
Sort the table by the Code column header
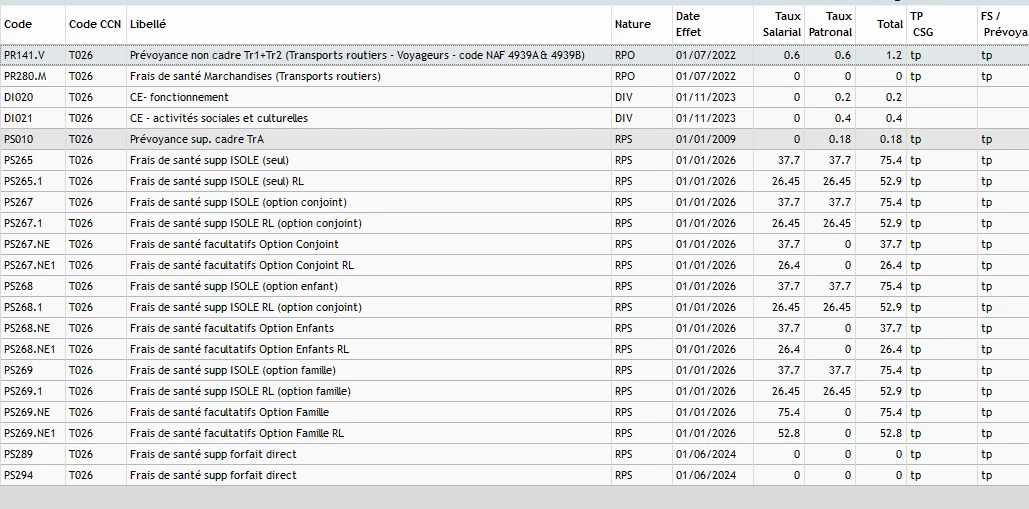19,24
